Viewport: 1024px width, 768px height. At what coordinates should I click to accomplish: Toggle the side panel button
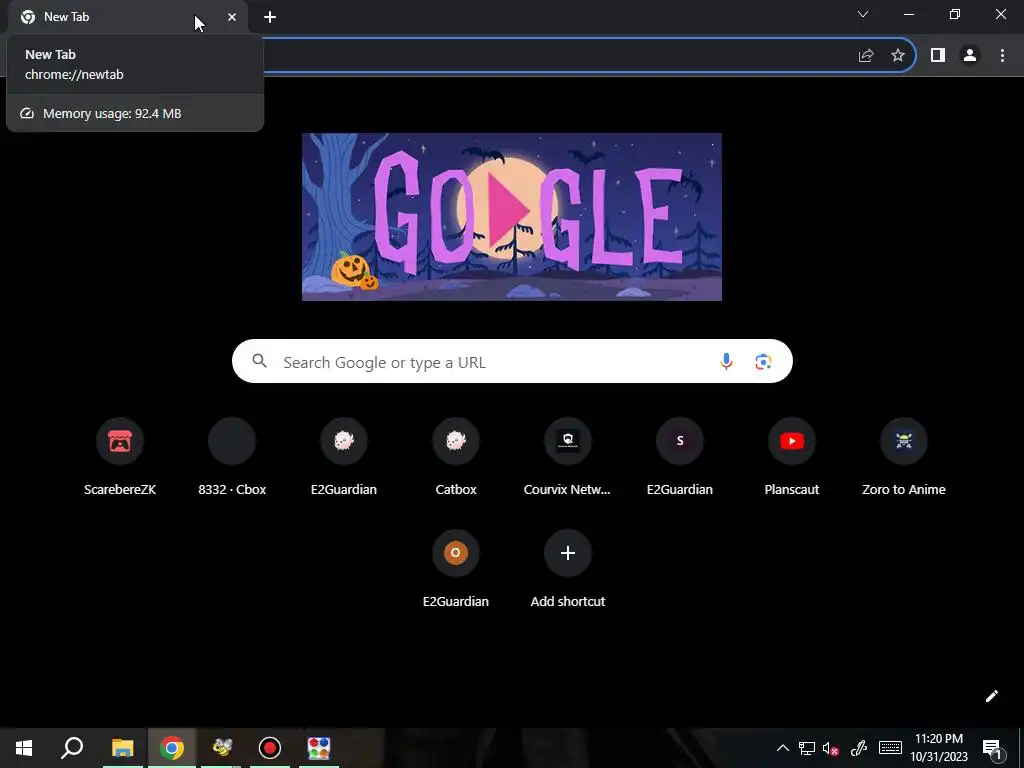coord(938,56)
